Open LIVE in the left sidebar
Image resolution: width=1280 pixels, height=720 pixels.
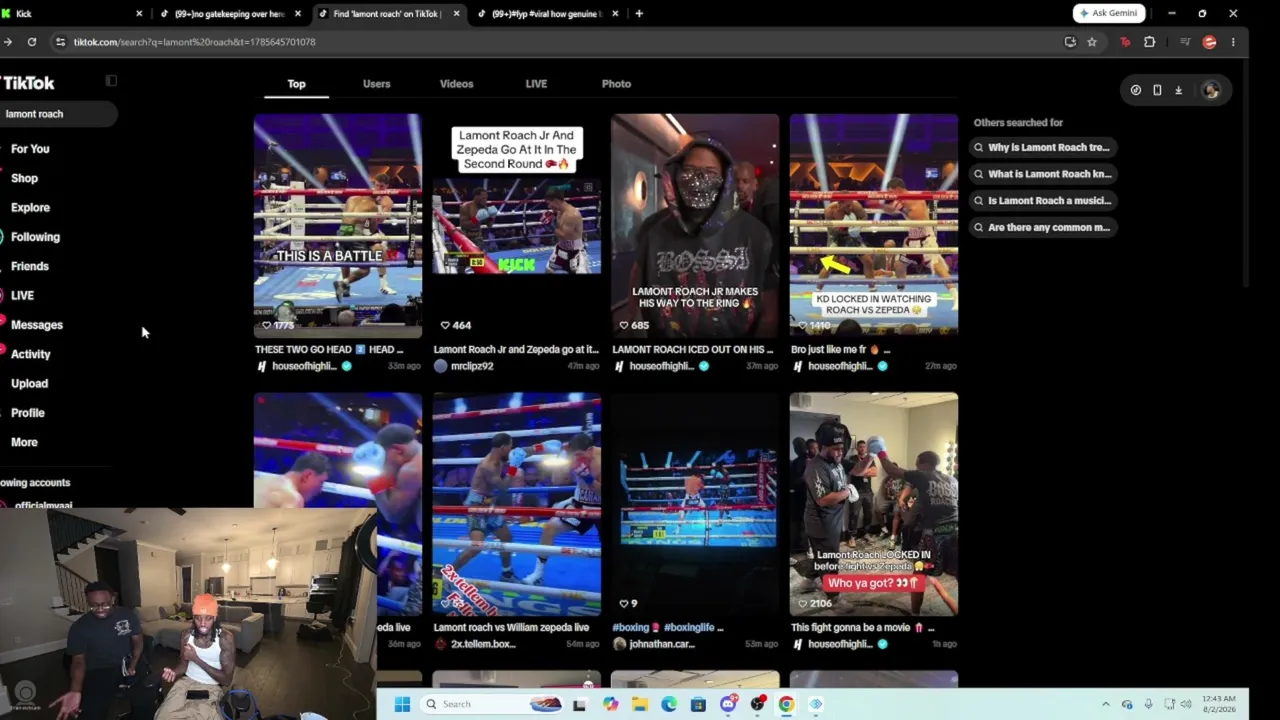(x=22, y=296)
